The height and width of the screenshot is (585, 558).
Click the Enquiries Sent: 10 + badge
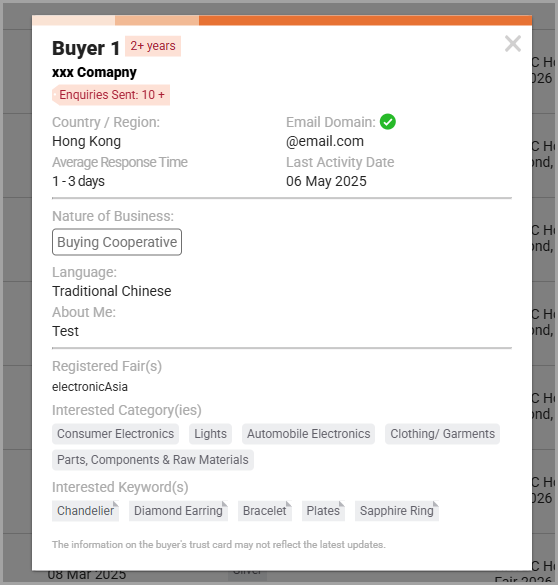tap(111, 95)
